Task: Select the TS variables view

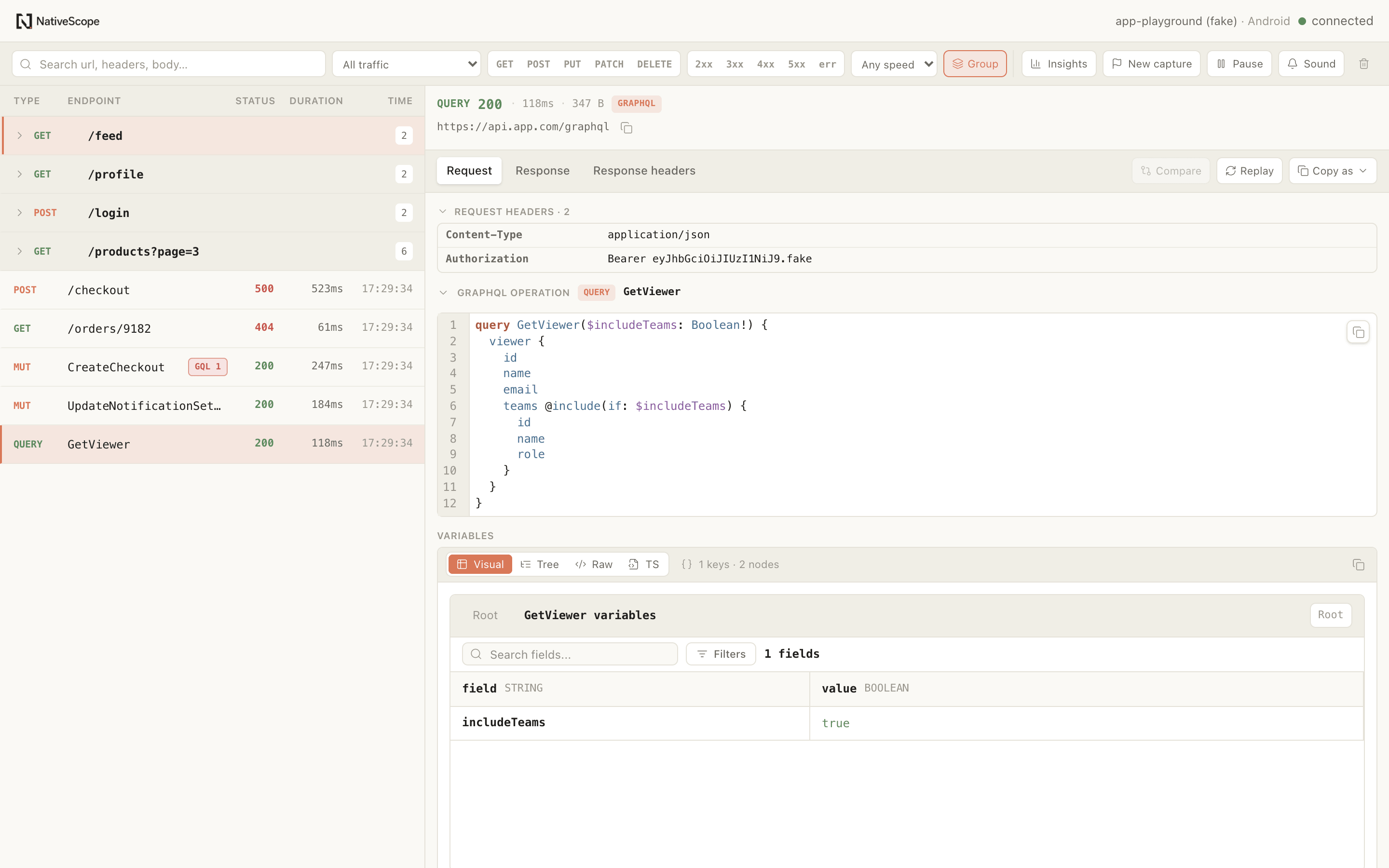Action: point(644,564)
